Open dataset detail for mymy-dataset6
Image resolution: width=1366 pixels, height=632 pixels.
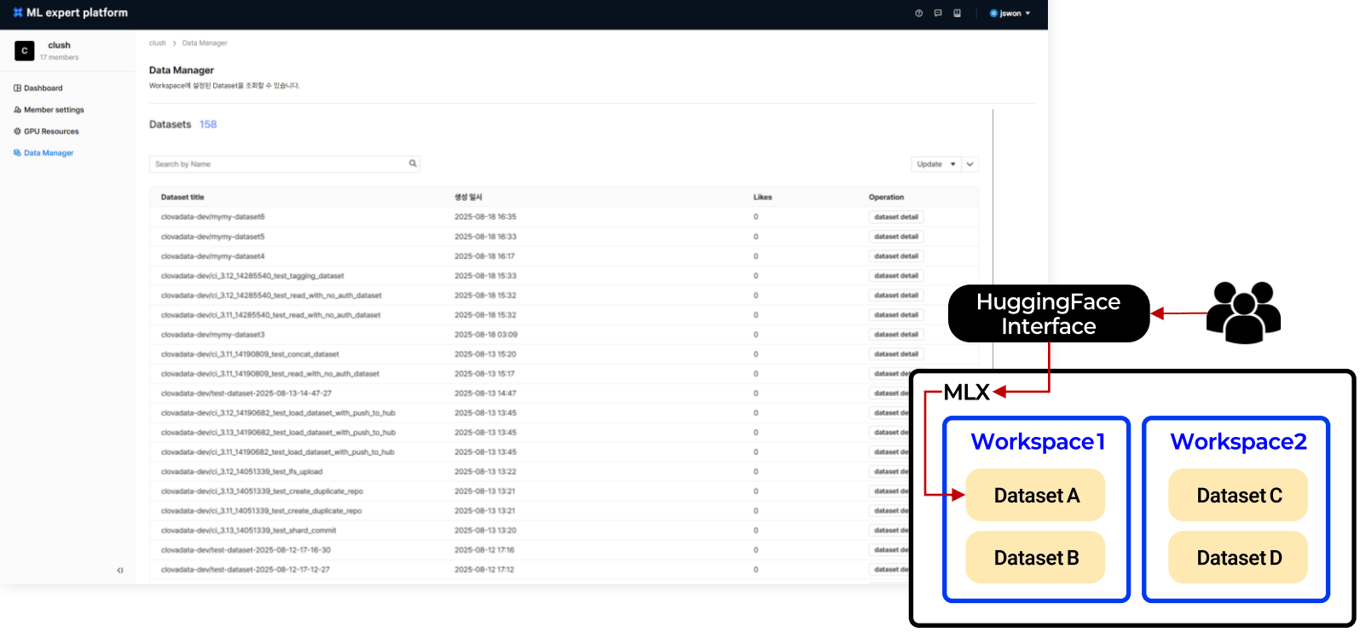(x=896, y=217)
